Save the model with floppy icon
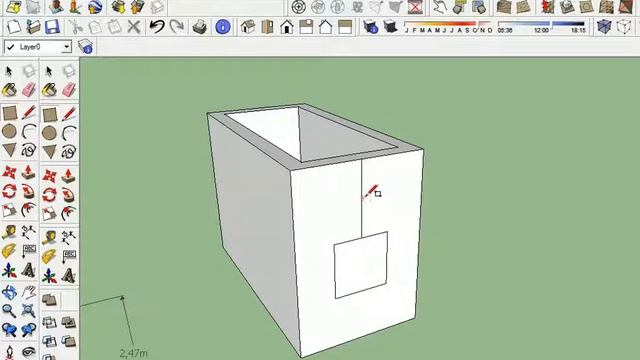The image size is (640, 360). [x=52, y=27]
